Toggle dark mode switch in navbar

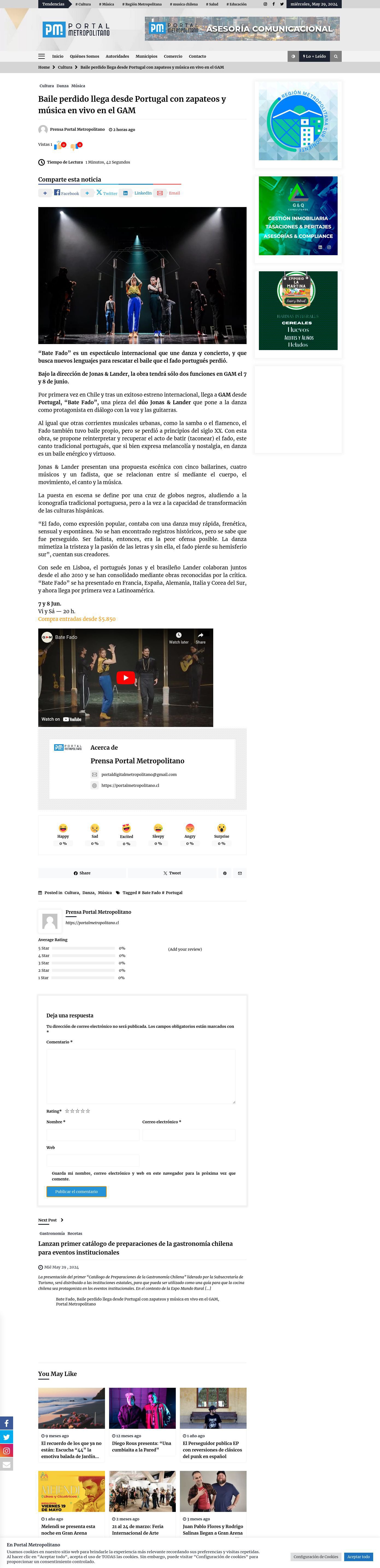pos(293,56)
